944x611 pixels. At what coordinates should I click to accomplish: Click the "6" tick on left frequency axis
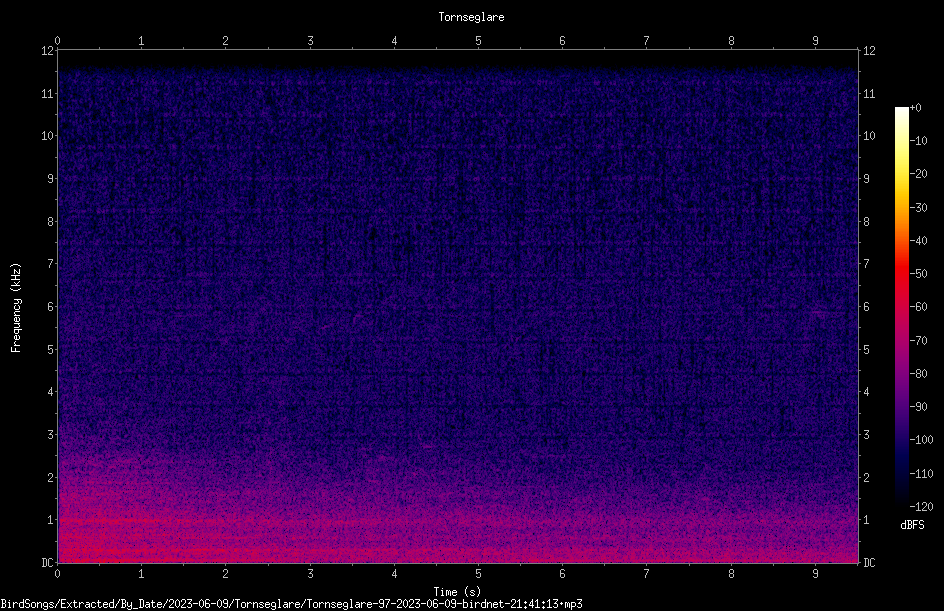click(51, 307)
